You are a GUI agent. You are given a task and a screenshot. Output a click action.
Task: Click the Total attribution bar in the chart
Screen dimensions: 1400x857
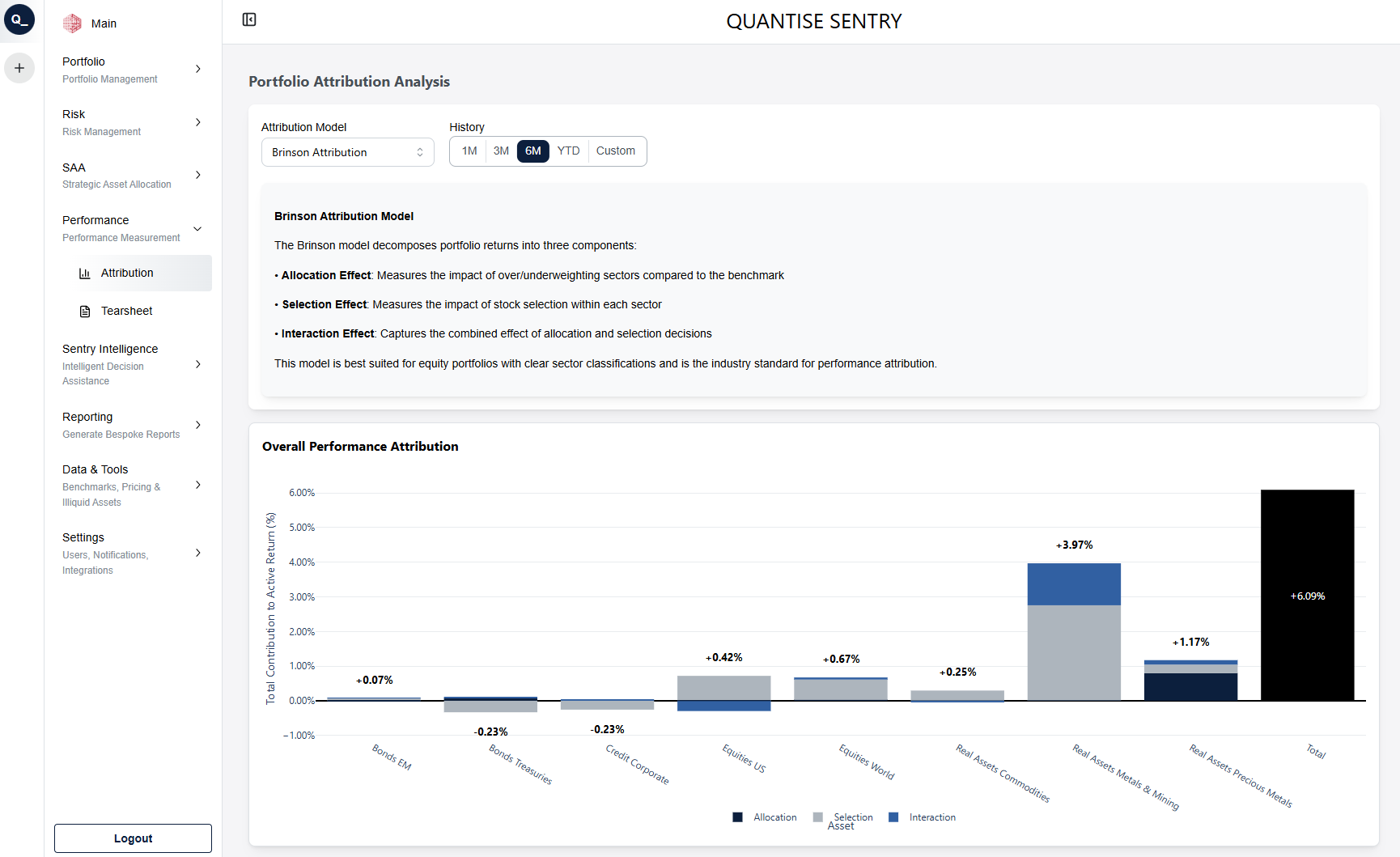[x=1307, y=596]
